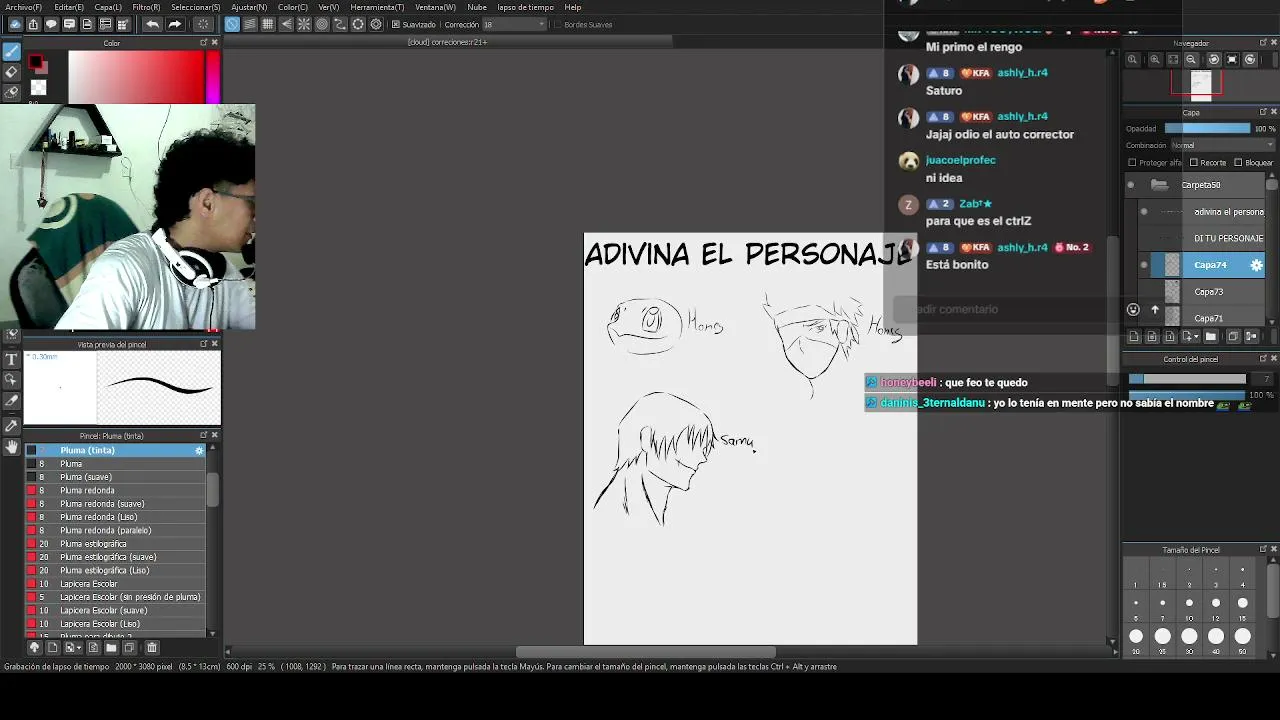Click the navigator canvas thumbnail
The height and width of the screenshot is (720, 1280).
coord(1201,85)
